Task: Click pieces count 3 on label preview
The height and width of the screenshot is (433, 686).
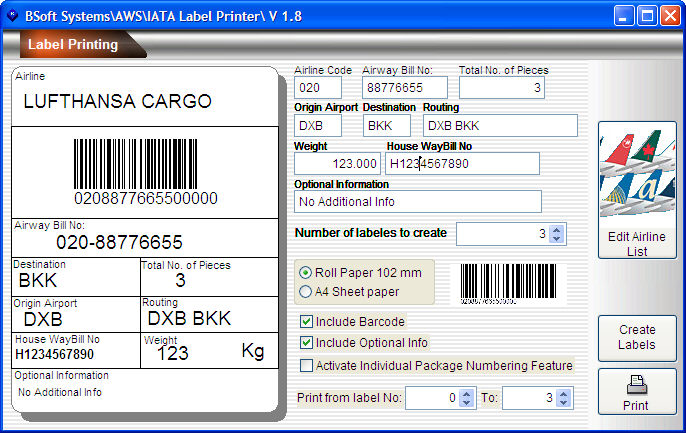Action: click(x=180, y=280)
